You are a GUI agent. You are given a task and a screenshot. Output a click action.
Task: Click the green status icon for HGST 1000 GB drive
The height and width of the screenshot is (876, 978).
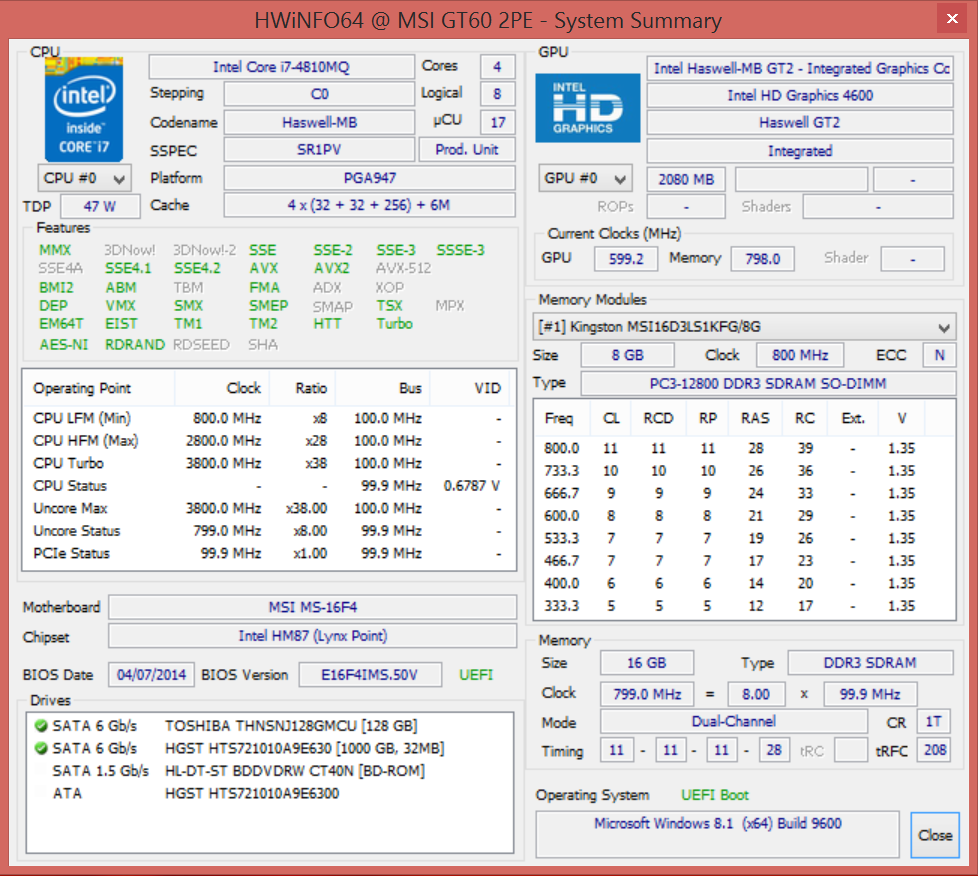pos(41,748)
